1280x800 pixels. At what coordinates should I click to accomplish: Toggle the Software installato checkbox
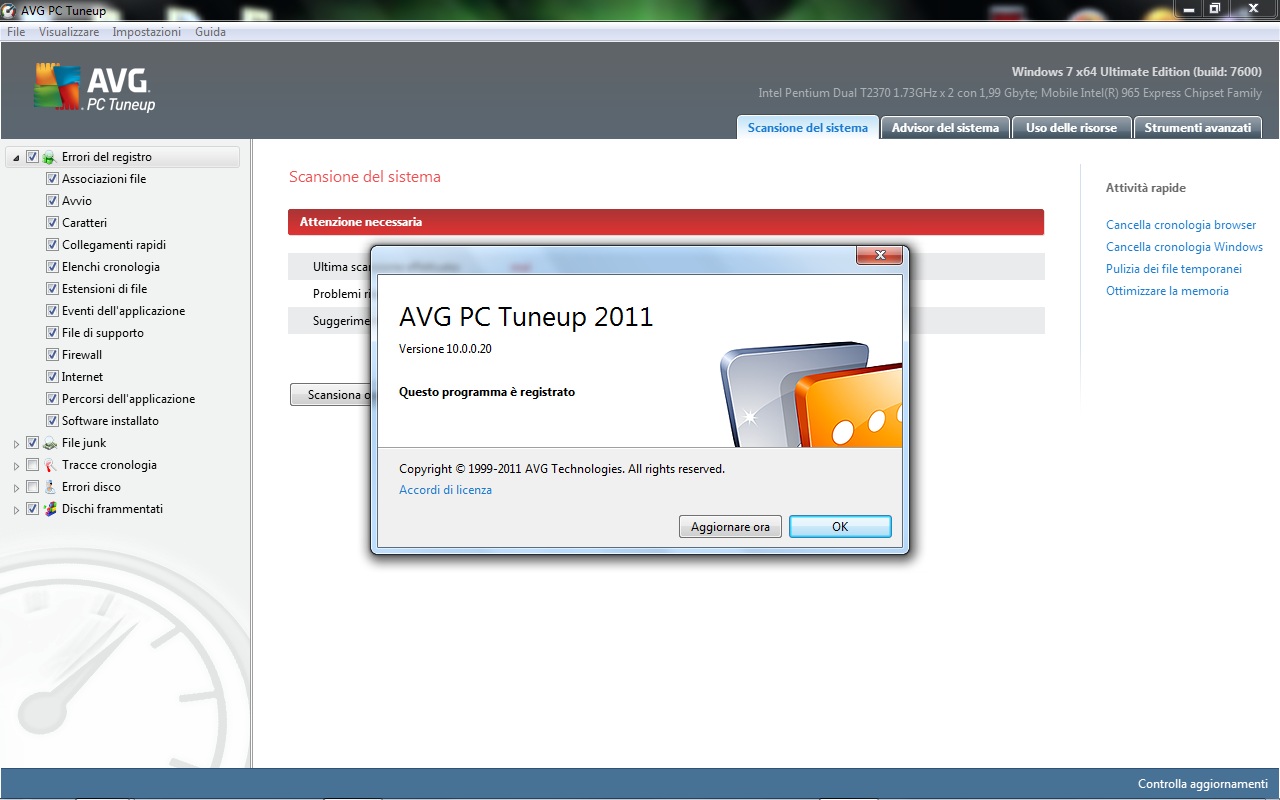pyautogui.click(x=52, y=421)
